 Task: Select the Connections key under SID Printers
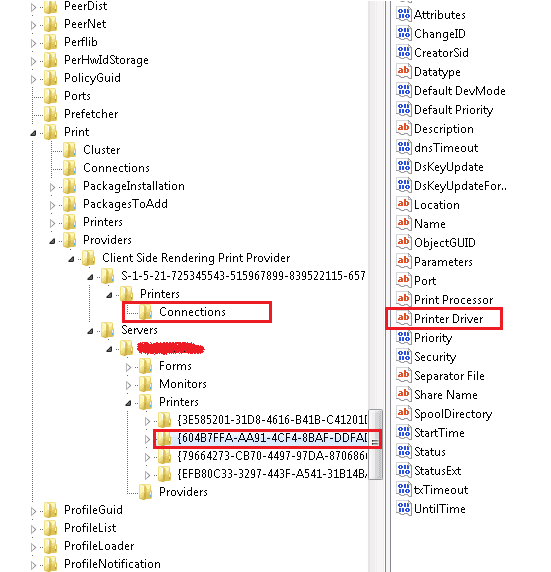coord(192,312)
